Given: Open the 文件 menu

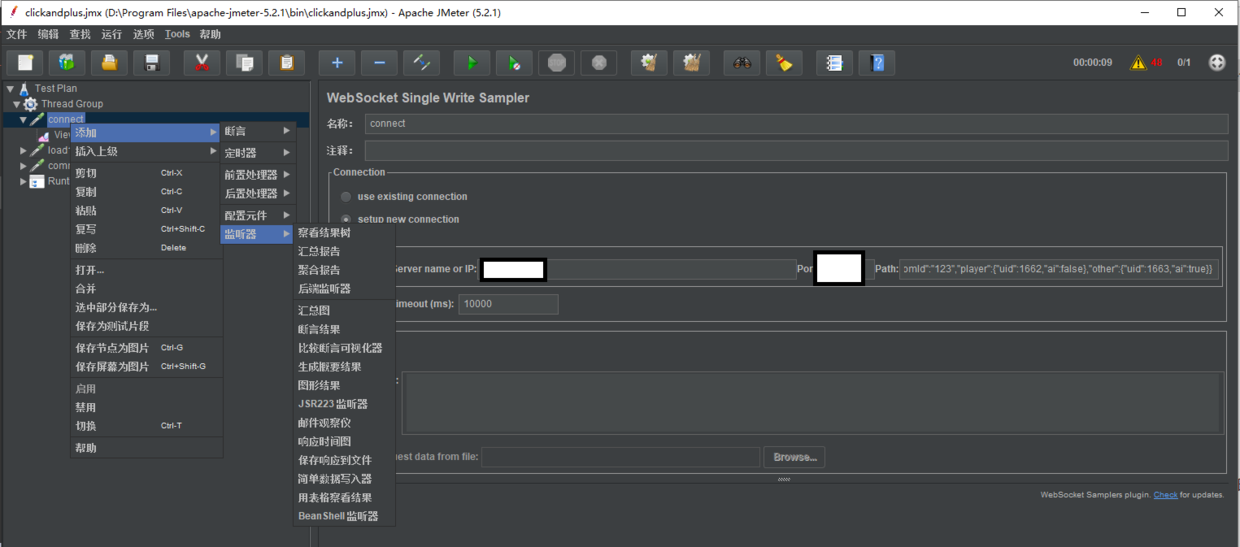Looking at the screenshot, I should 17,34.
